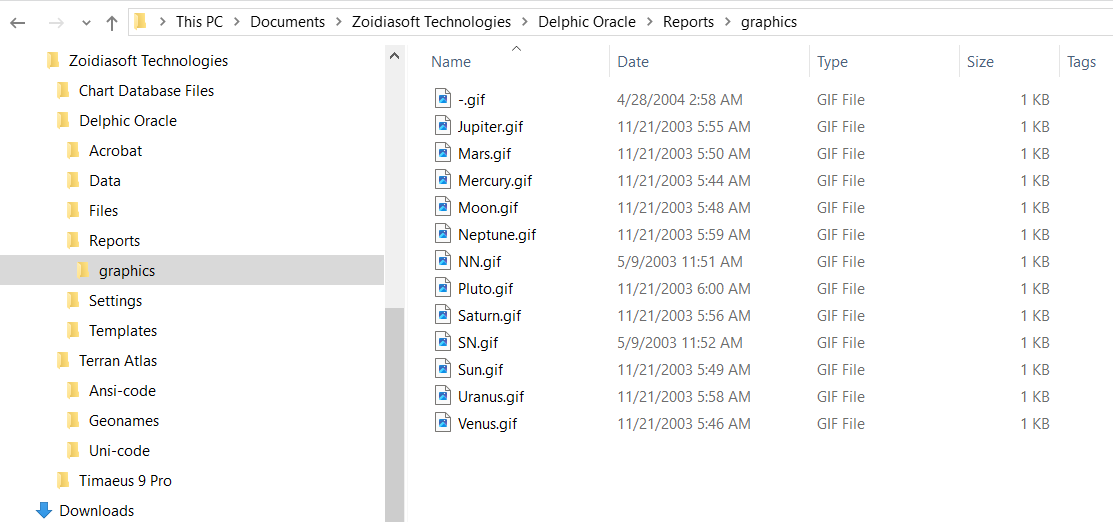
Task: Click navigation pane scroll up arrow
Action: pyautogui.click(x=395, y=56)
